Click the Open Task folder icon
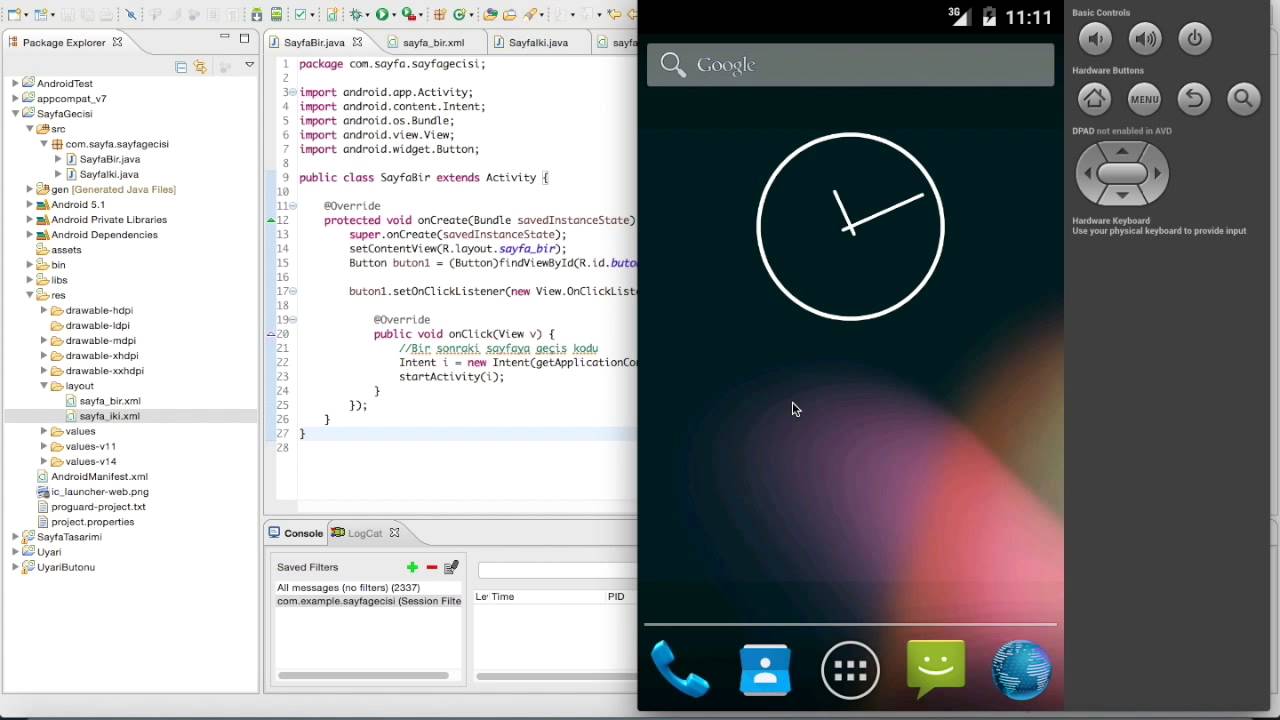This screenshot has width=1280, height=720. pos(509,15)
